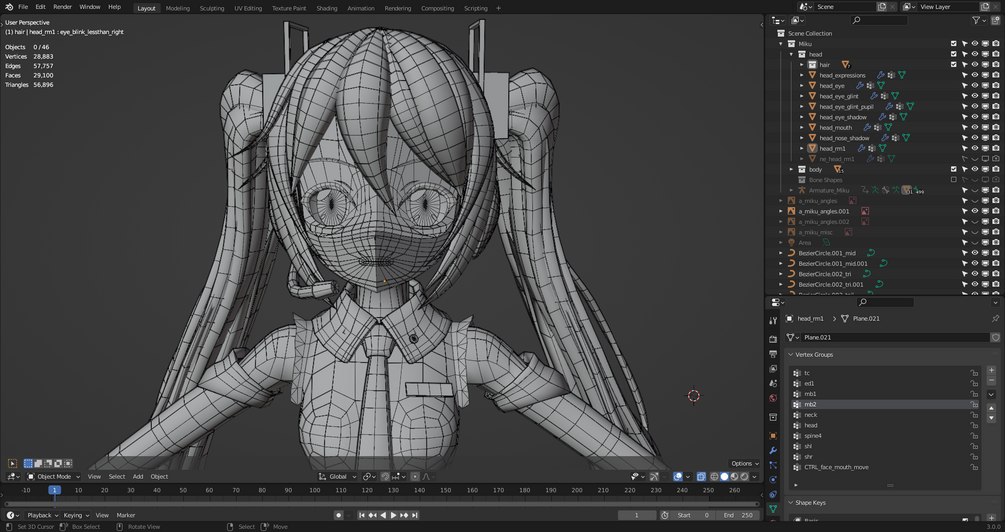Select the neck vertex group

click(x=811, y=415)
